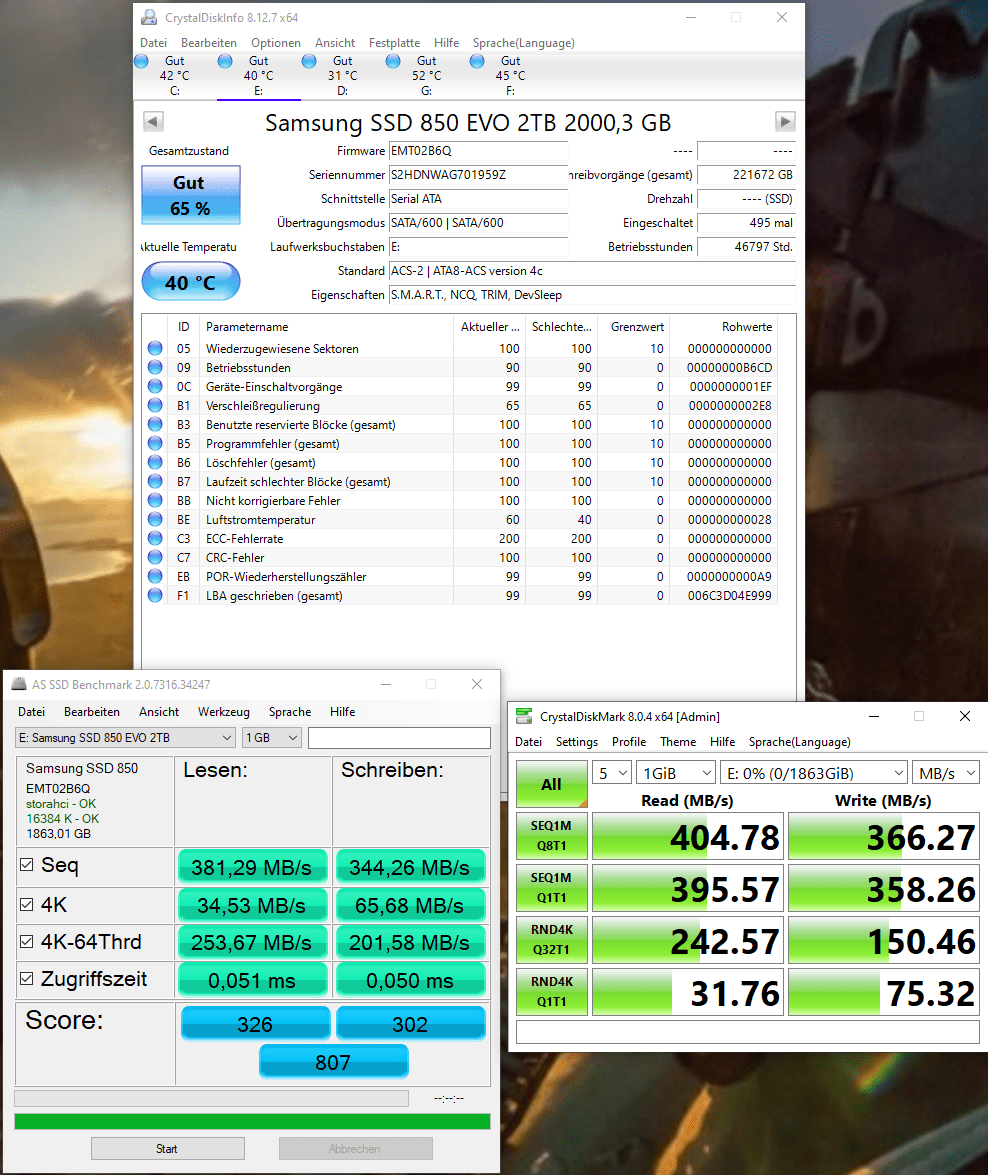The width and height of the screenshot is (988, 1175).
Task: Toggle the Zugriffszeit test checkbox
Action: click(x=27, y=979)
